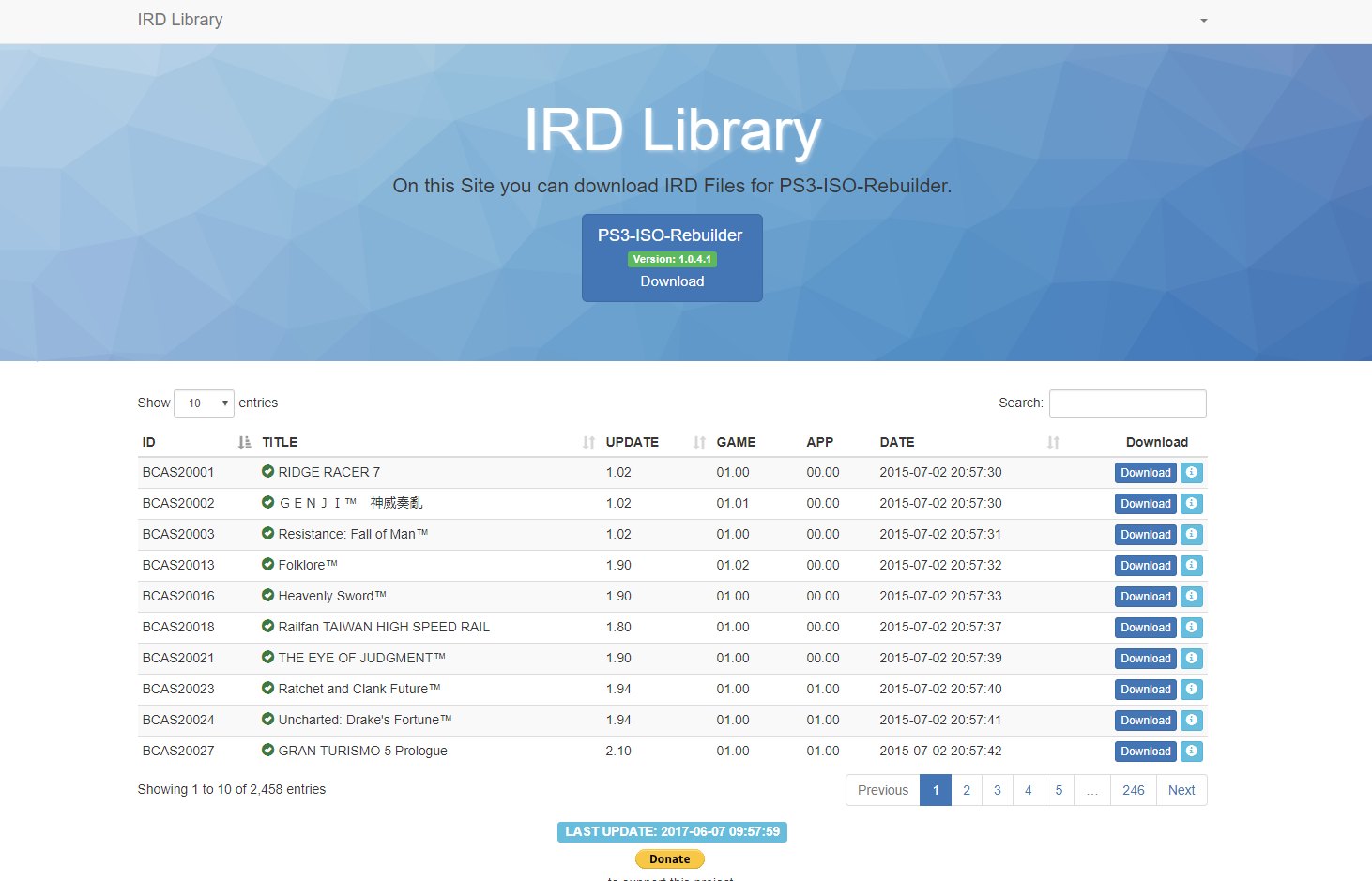Click the GAME column header
The height and width of the screenshot is (881, 1372).
pyautogui.click(x=737, y=442)
